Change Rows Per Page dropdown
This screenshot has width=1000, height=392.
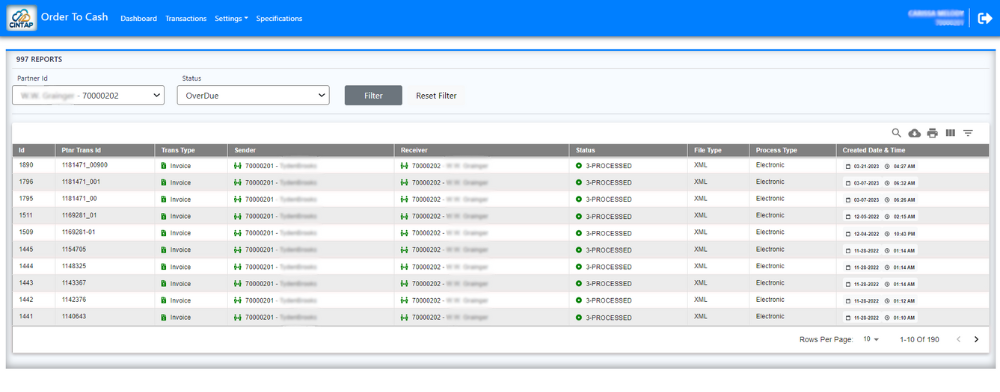[871, 339]
